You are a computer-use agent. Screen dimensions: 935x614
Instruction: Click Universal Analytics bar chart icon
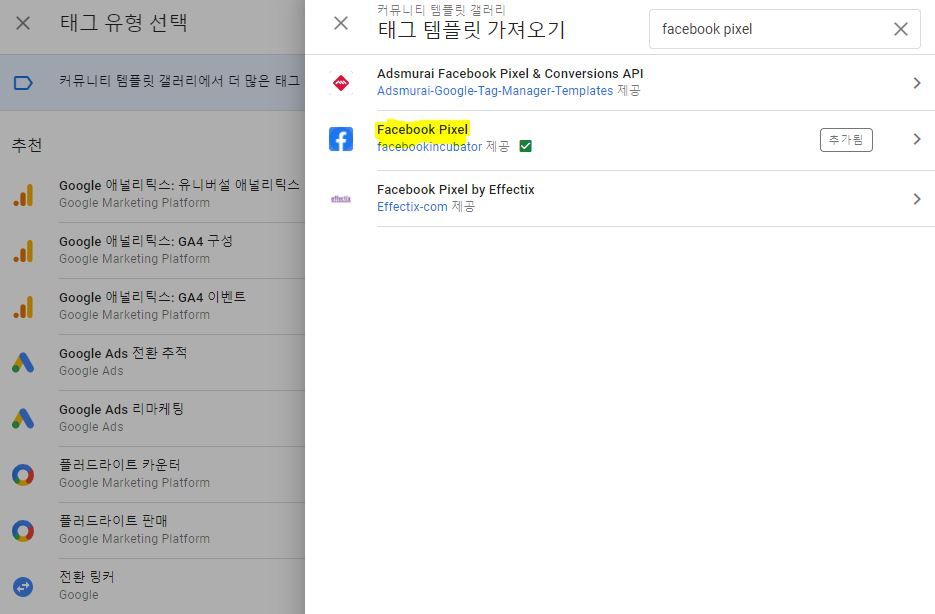pyautogui.click(x=23, y=195)
